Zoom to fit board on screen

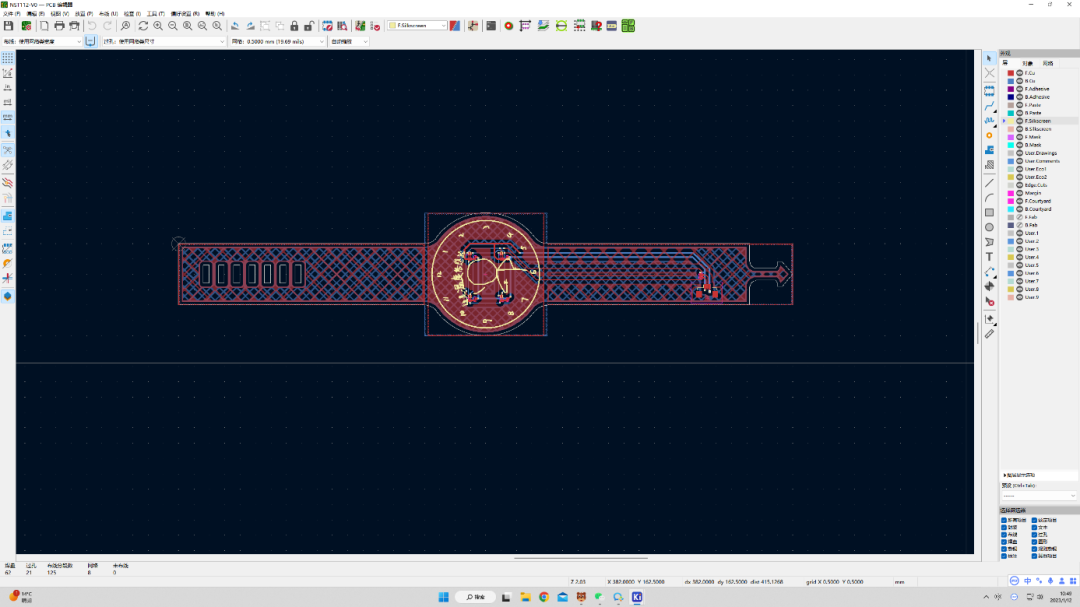click(188, 26)
